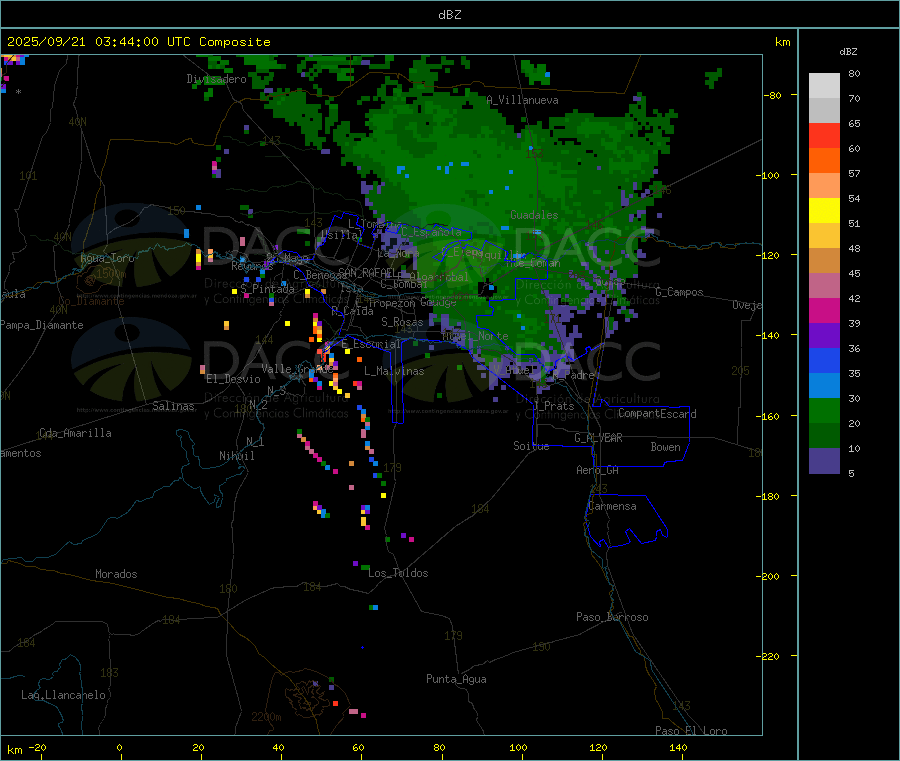Image resolution: width=900 pixels, height=761 pixels.
Task: Select the S_Rosas location label
Action: 402,322
